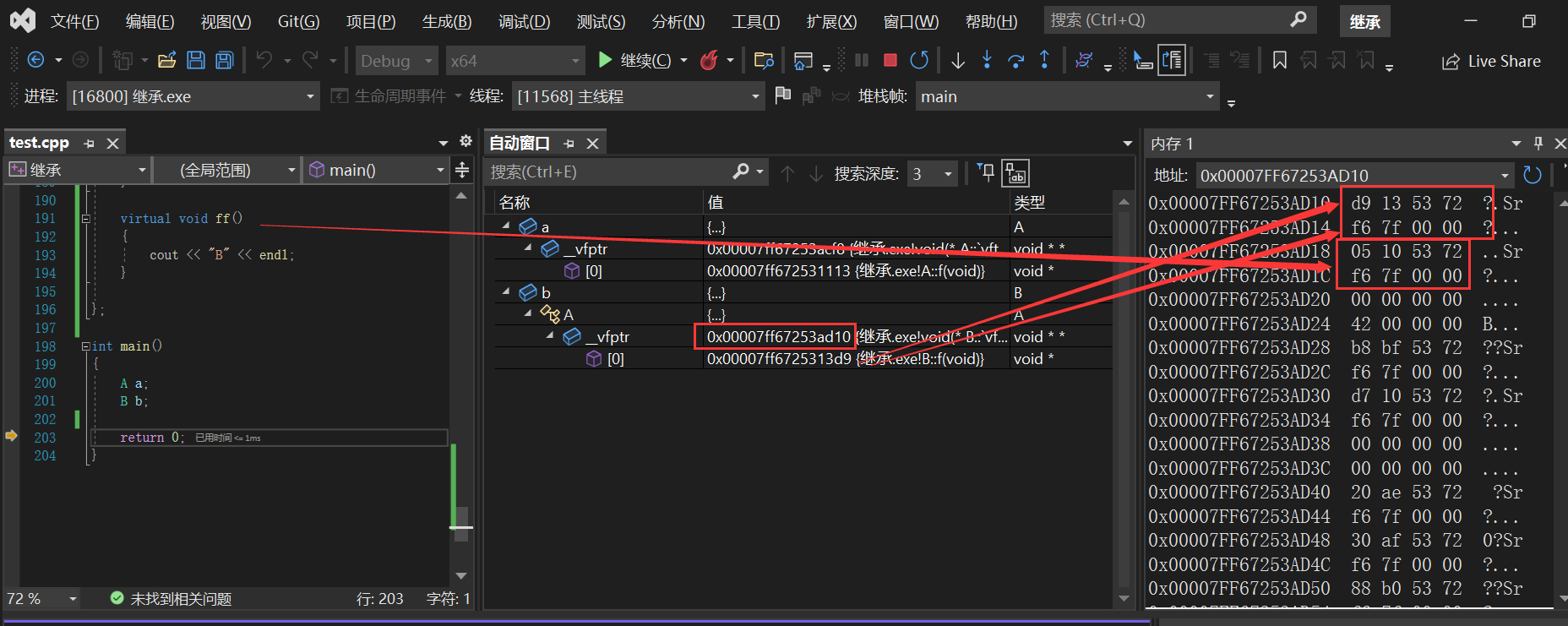
Task: Click the Find in Files icon
Action: pos(764,60)
